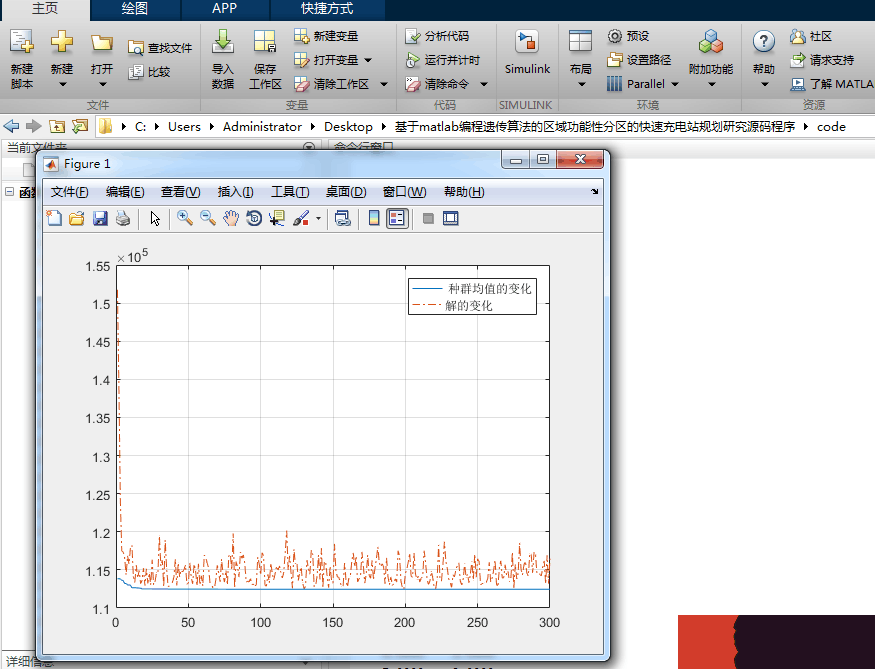Click Save Figure floppy disk icon
Image resolution: width=875 pixels, height=669 pixels.
point(100,218)
